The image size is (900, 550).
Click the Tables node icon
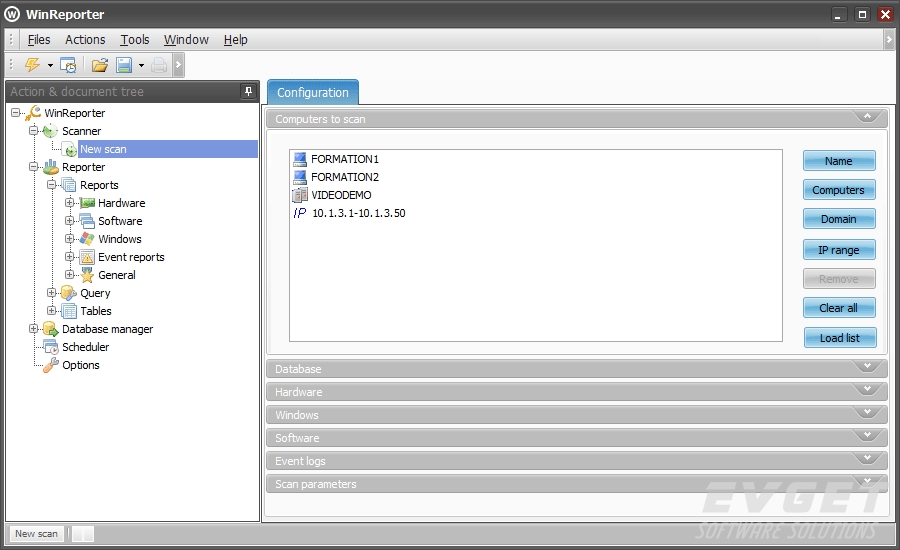[69, 311]
